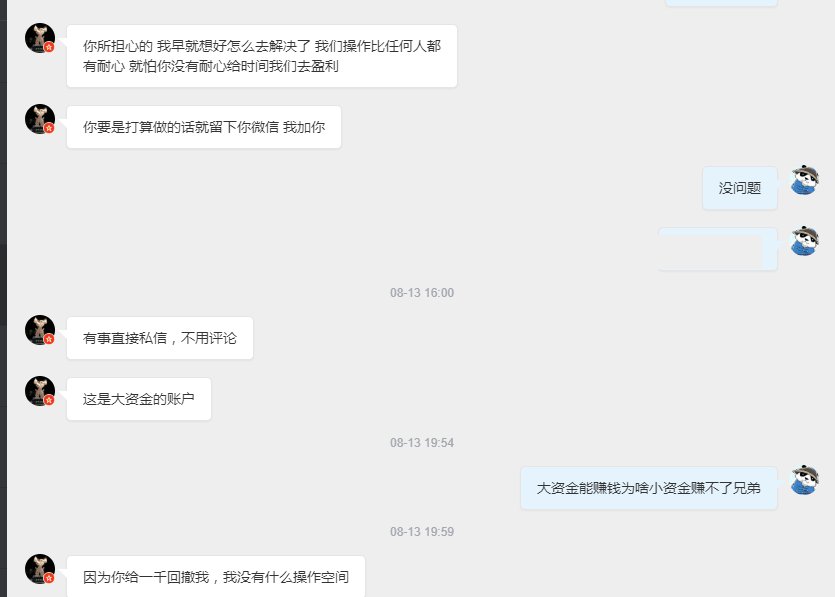The height and width of the screenshot is (597, 835).
Task: Open sender avatar next to '你要是打算做的话' message
Action: tap(40, 119)
